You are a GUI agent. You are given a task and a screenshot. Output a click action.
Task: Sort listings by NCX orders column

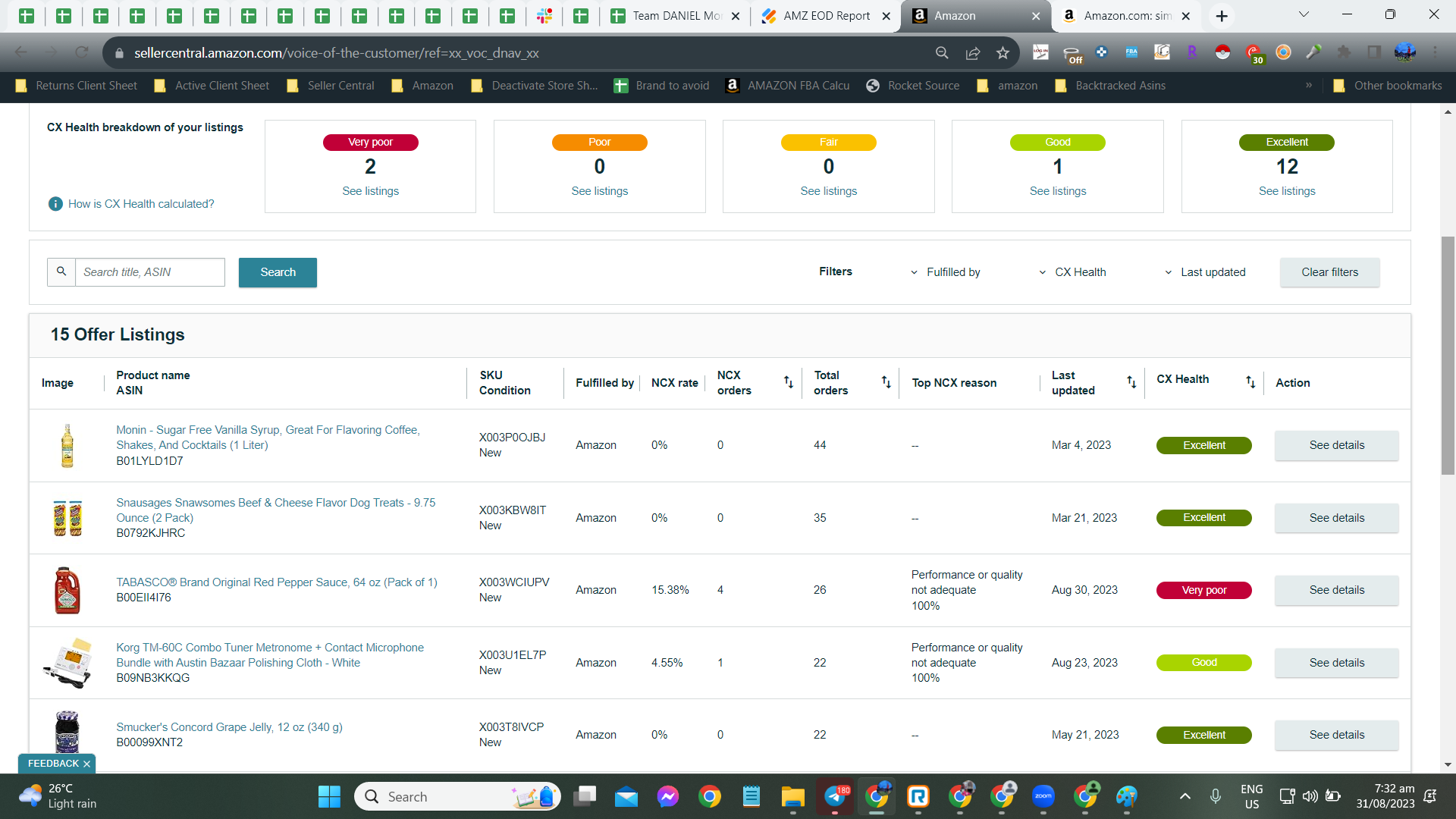coord(788,382)
